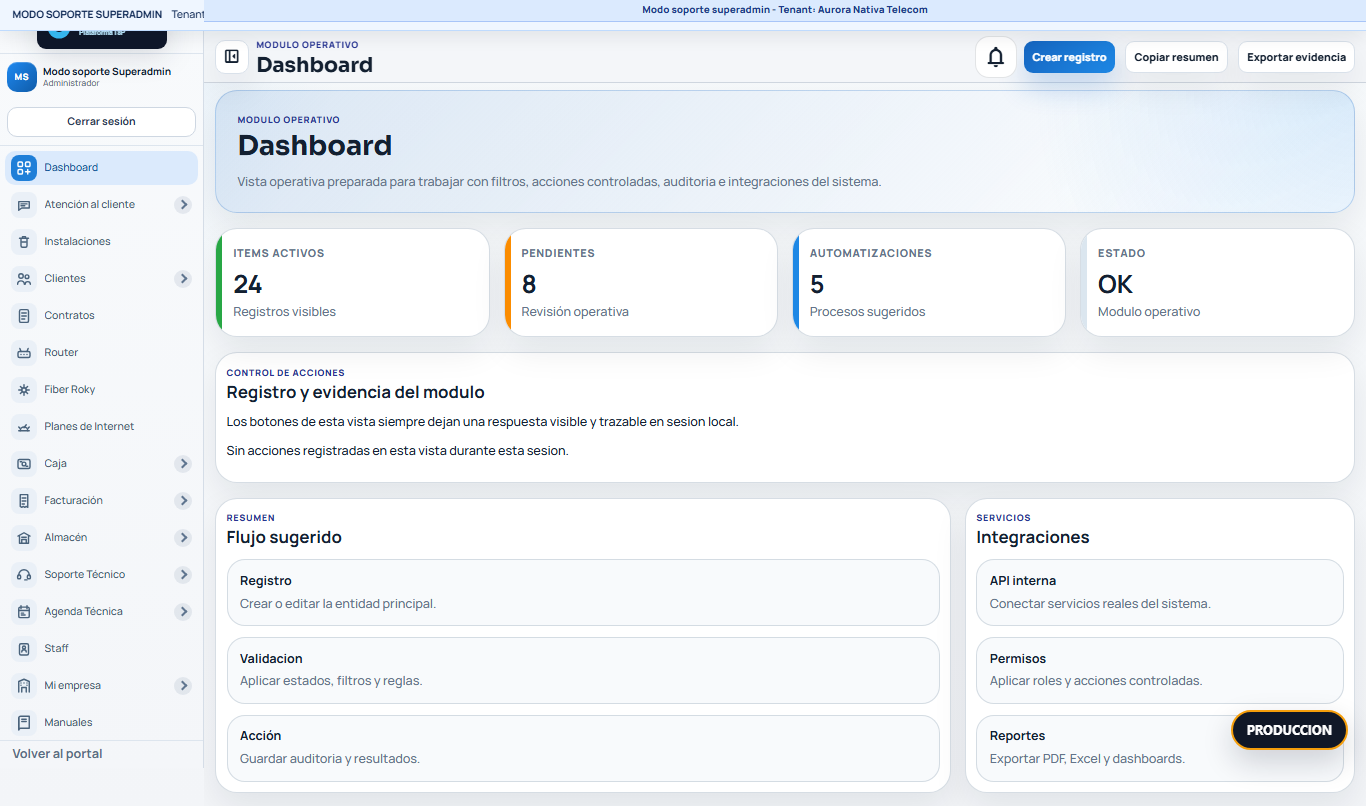Image resolution: width=1366 pixels, height=806 pixels.
Task: Select the Validacion flow step card
Action: point(583,670)
